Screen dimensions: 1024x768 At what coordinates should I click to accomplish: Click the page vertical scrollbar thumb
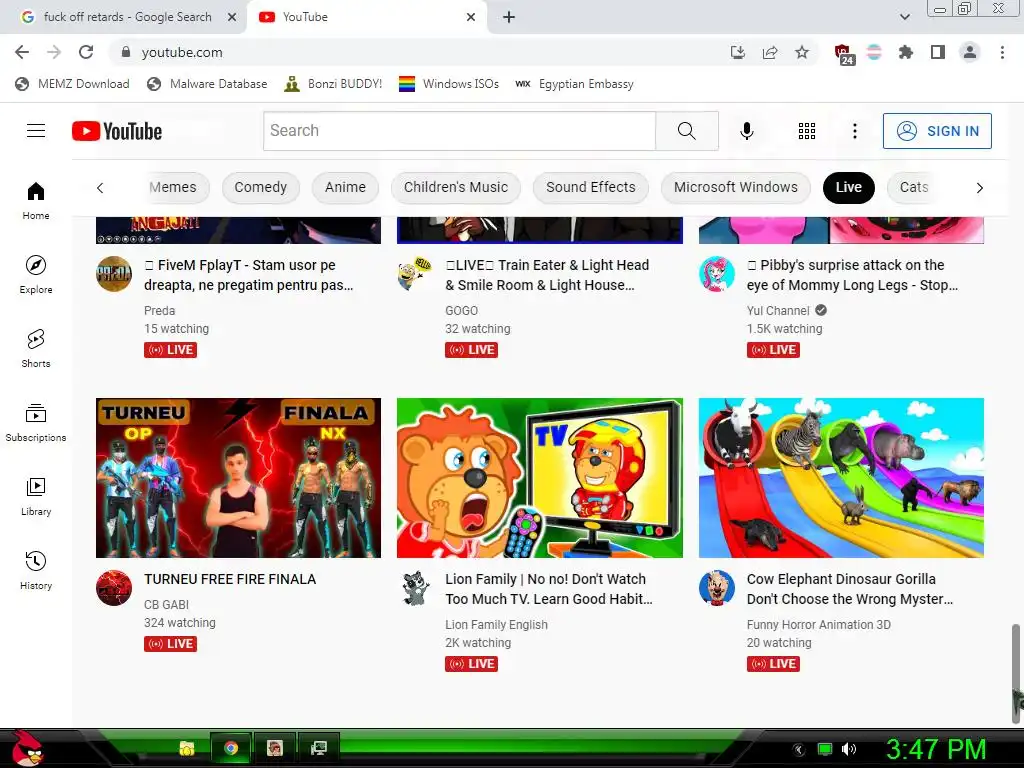(x=1016, y=673)
